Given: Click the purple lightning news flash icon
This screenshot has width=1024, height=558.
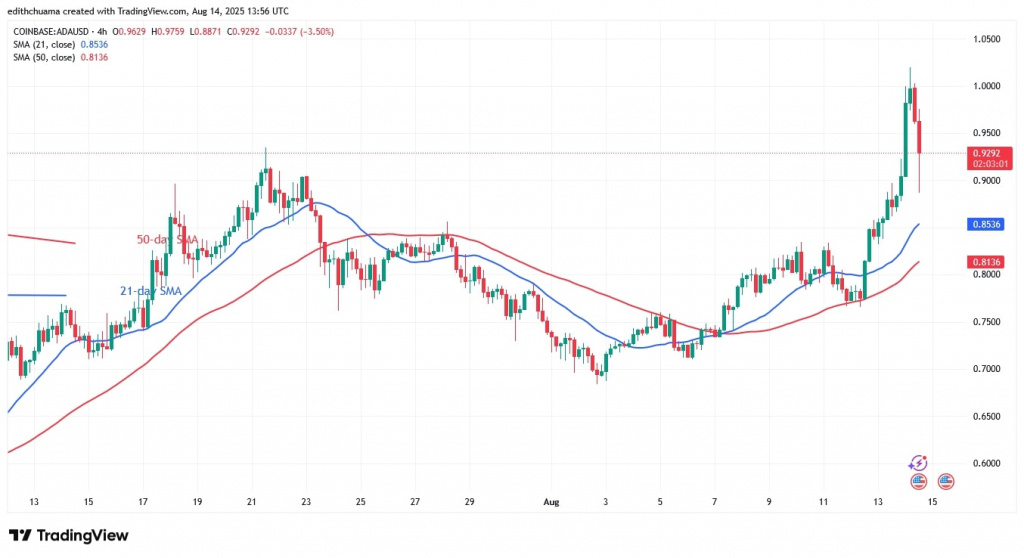Looking at the screenshot, I should coord(919,463).
